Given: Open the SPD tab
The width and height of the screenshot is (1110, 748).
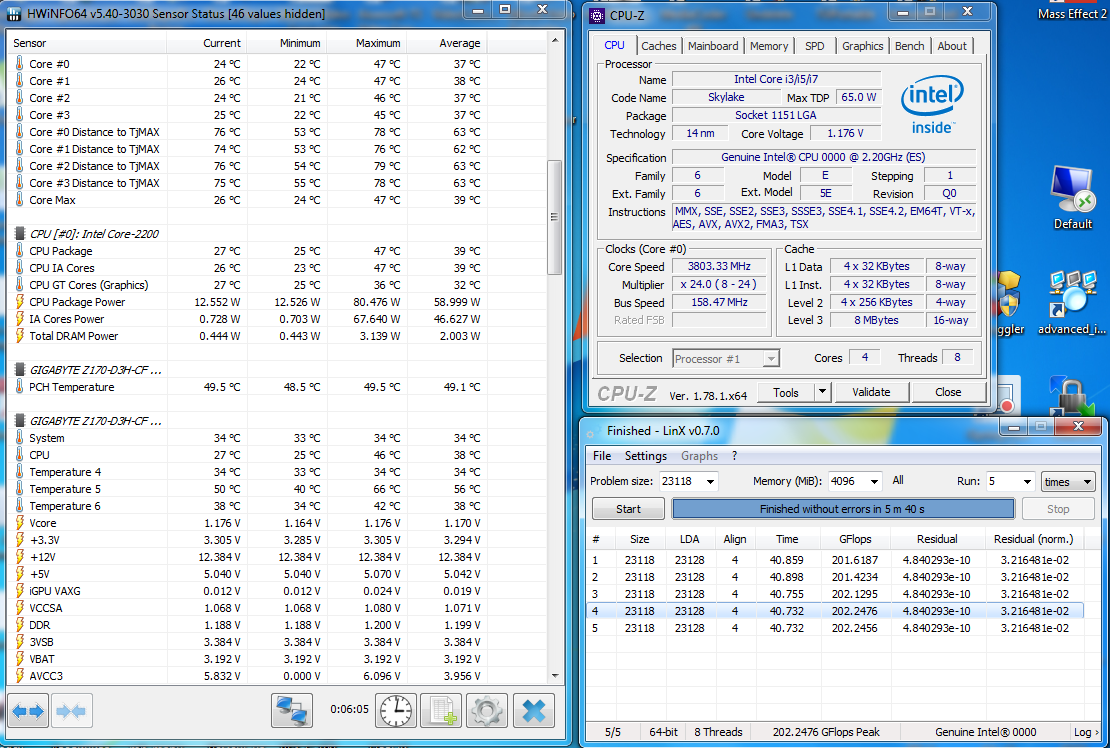Looking at the screenshot, I should coord(815,46).
